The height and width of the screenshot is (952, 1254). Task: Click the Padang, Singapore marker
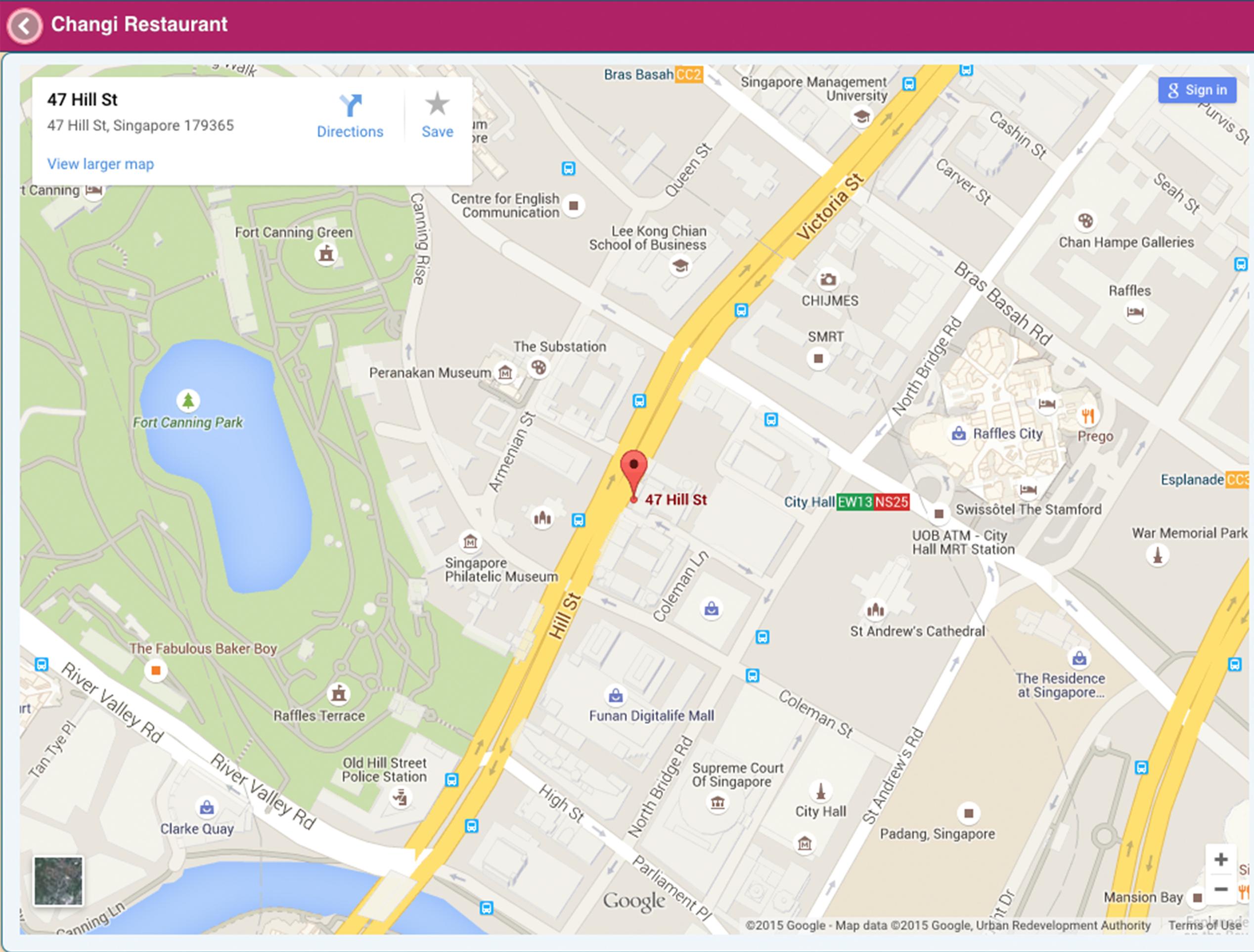[969, 814]
